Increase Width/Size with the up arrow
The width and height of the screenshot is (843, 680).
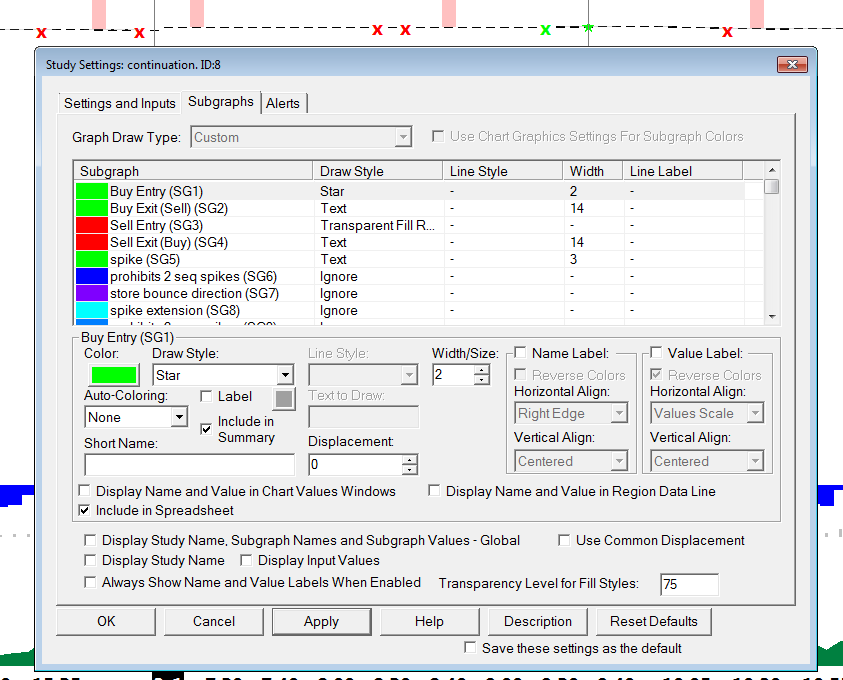coord(482,369)
